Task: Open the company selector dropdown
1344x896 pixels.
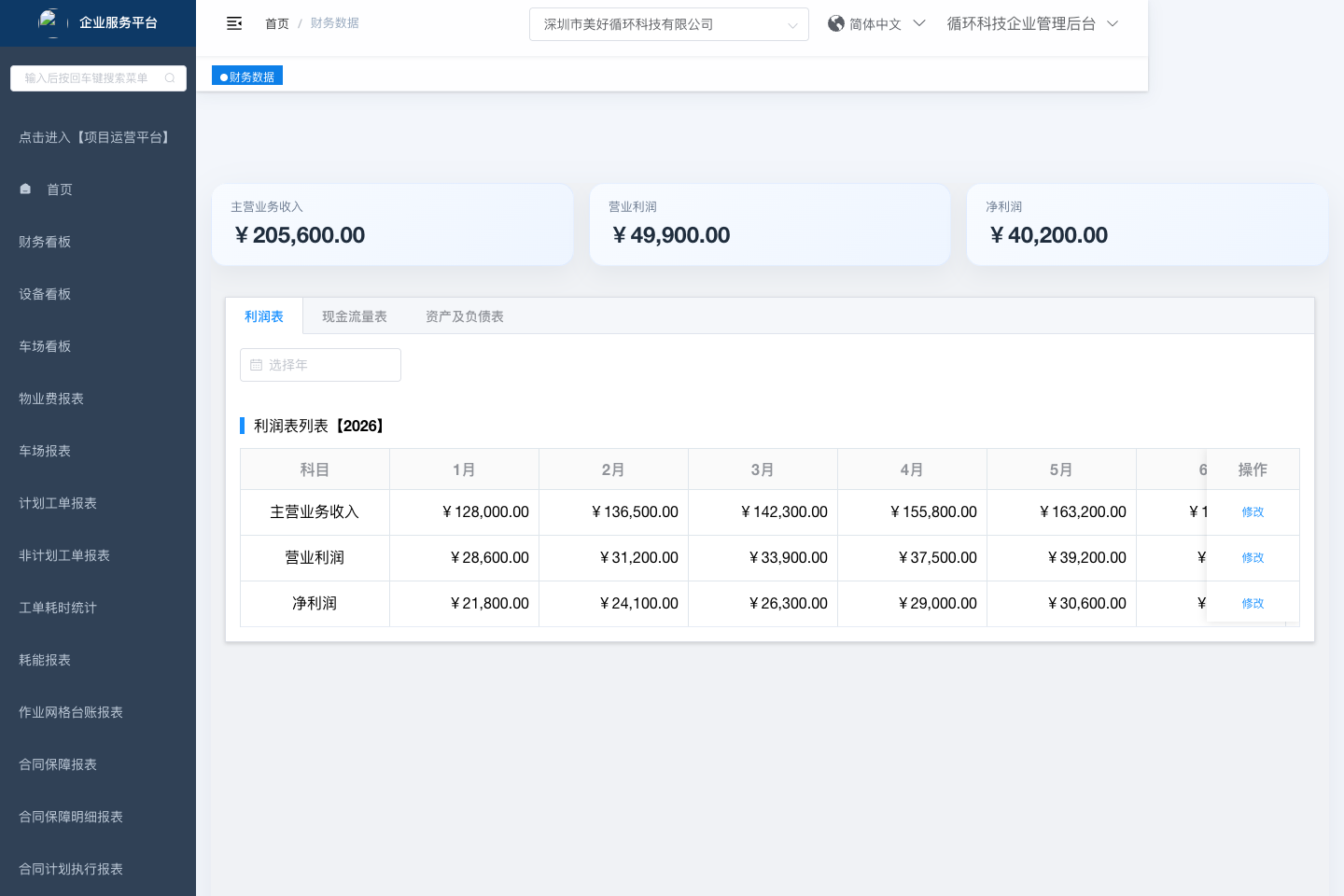Action: tap(668, 24)
